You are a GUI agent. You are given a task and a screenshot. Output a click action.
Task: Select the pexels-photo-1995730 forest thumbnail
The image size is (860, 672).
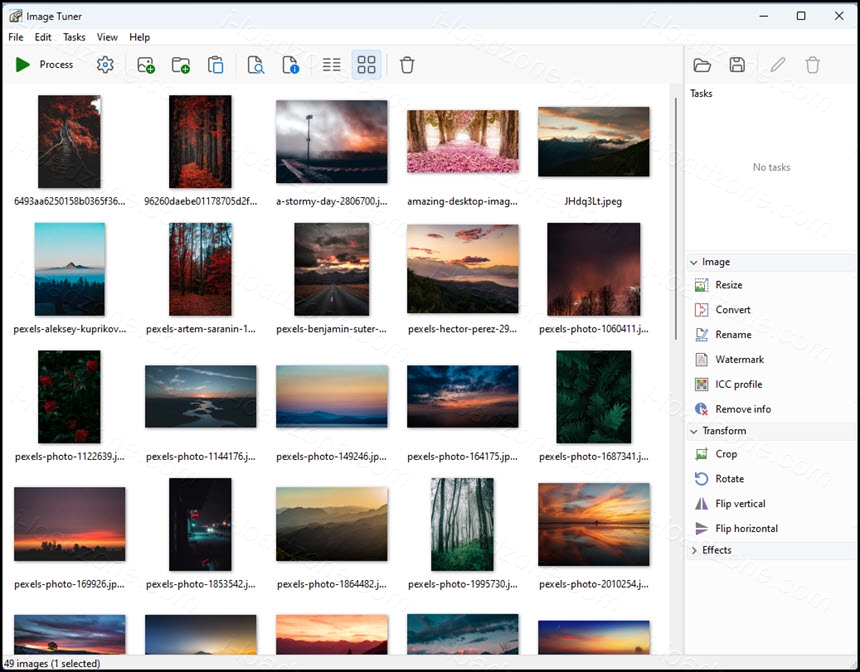click(x=462, y=524)
